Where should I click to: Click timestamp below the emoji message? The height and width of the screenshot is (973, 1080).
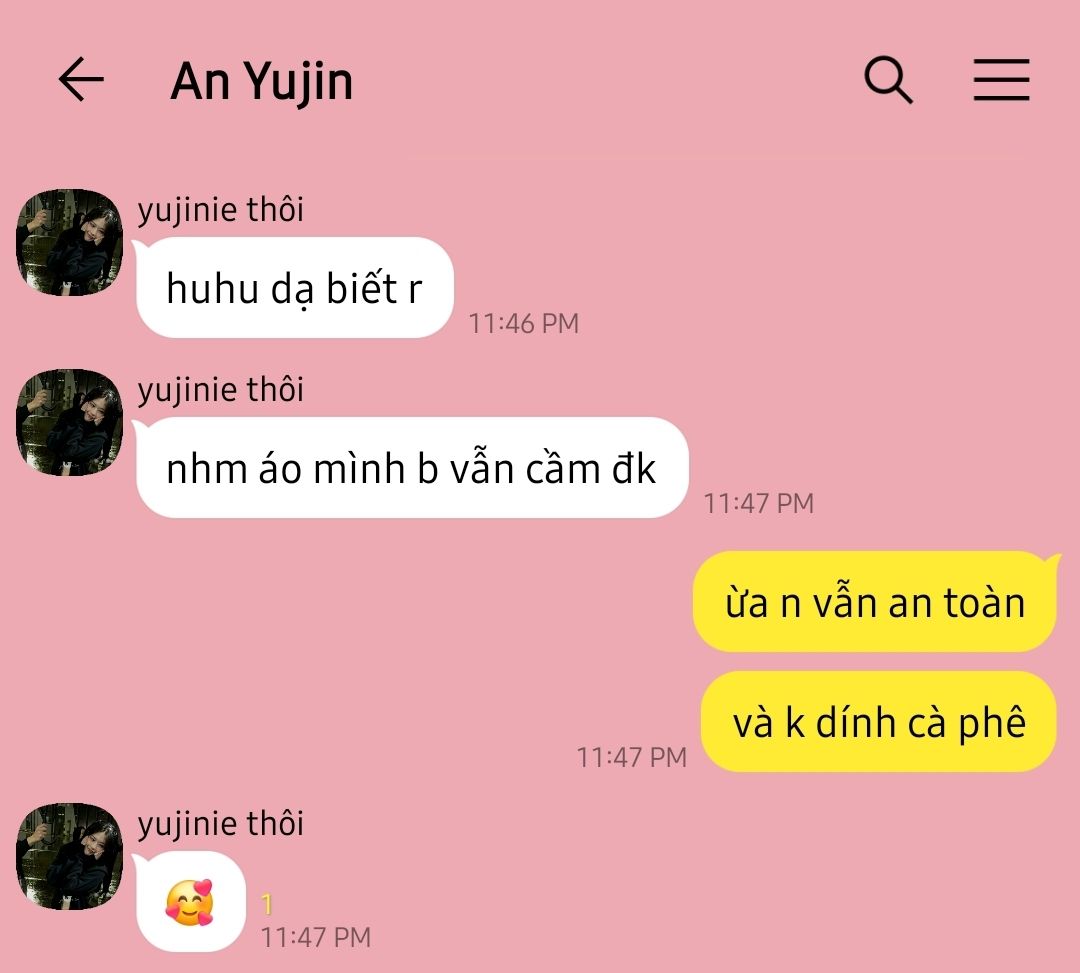(315, 937)
